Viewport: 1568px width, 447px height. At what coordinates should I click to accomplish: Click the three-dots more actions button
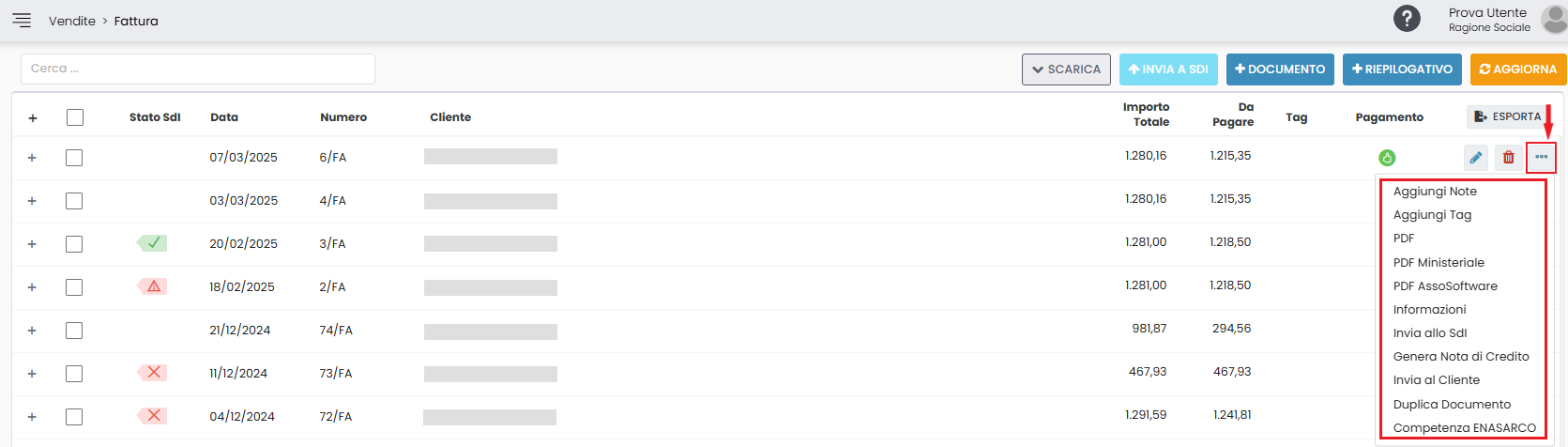point(1542,157)
